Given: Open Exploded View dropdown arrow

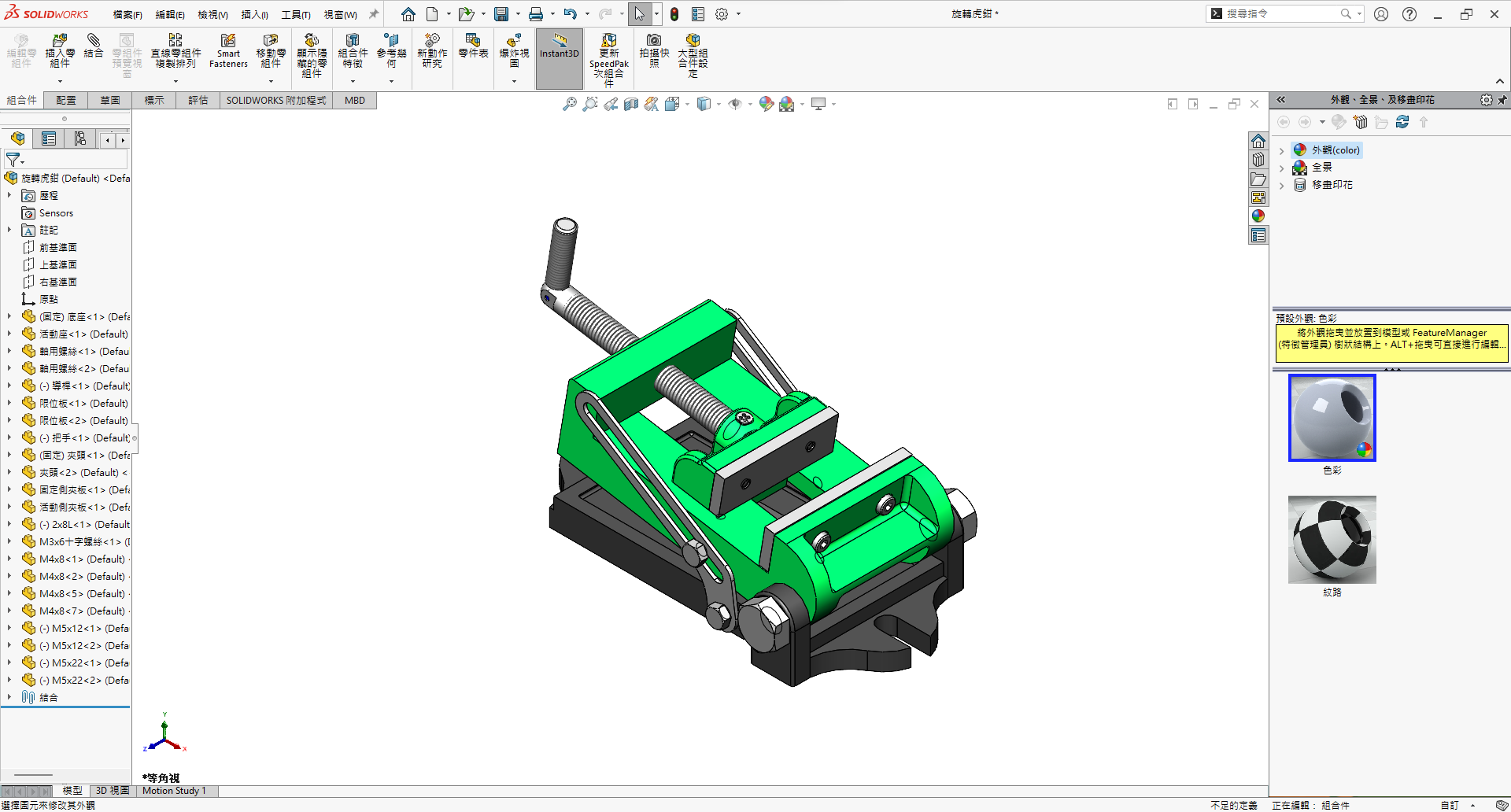Looking at the screenshot, I should coord(514,81).
